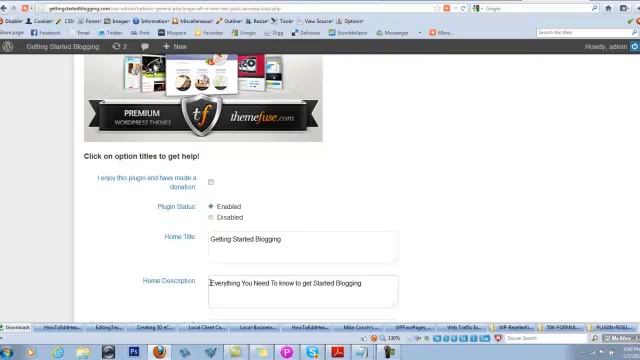Click the Home Title help label
Screen dimensions: 640x360
coord(180,237)
